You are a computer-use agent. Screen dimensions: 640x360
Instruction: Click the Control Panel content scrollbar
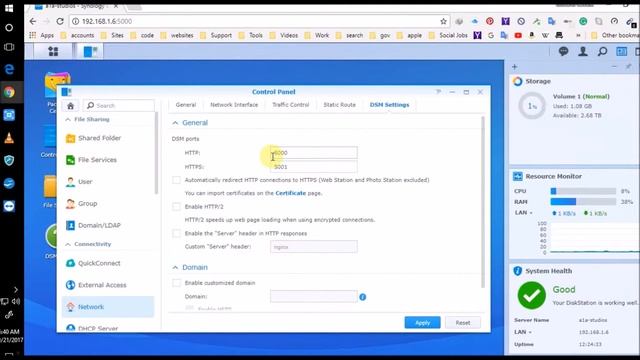tap(483, 202)
